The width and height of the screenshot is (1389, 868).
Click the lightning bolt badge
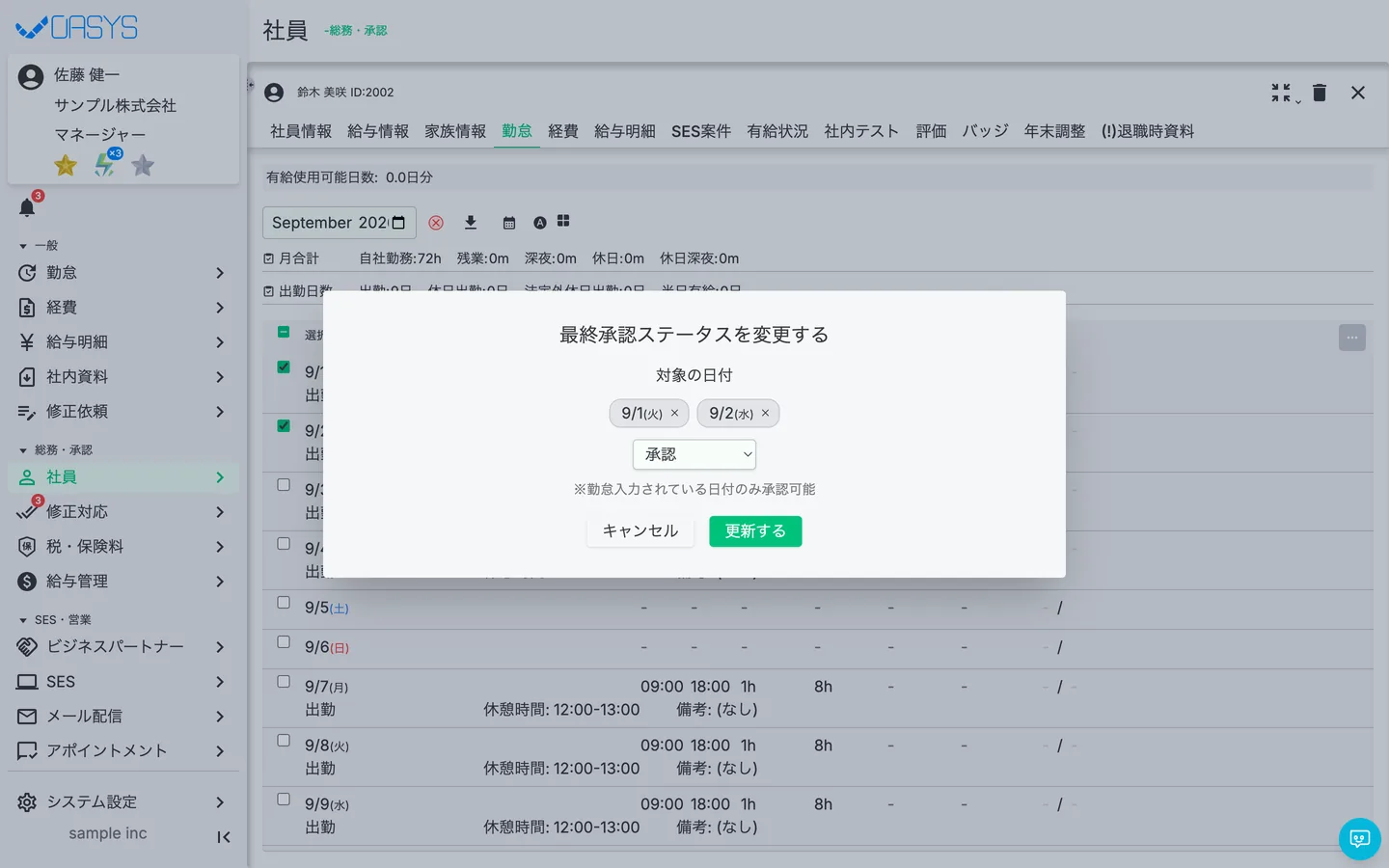pyautogui.click(x=104, y=166)
